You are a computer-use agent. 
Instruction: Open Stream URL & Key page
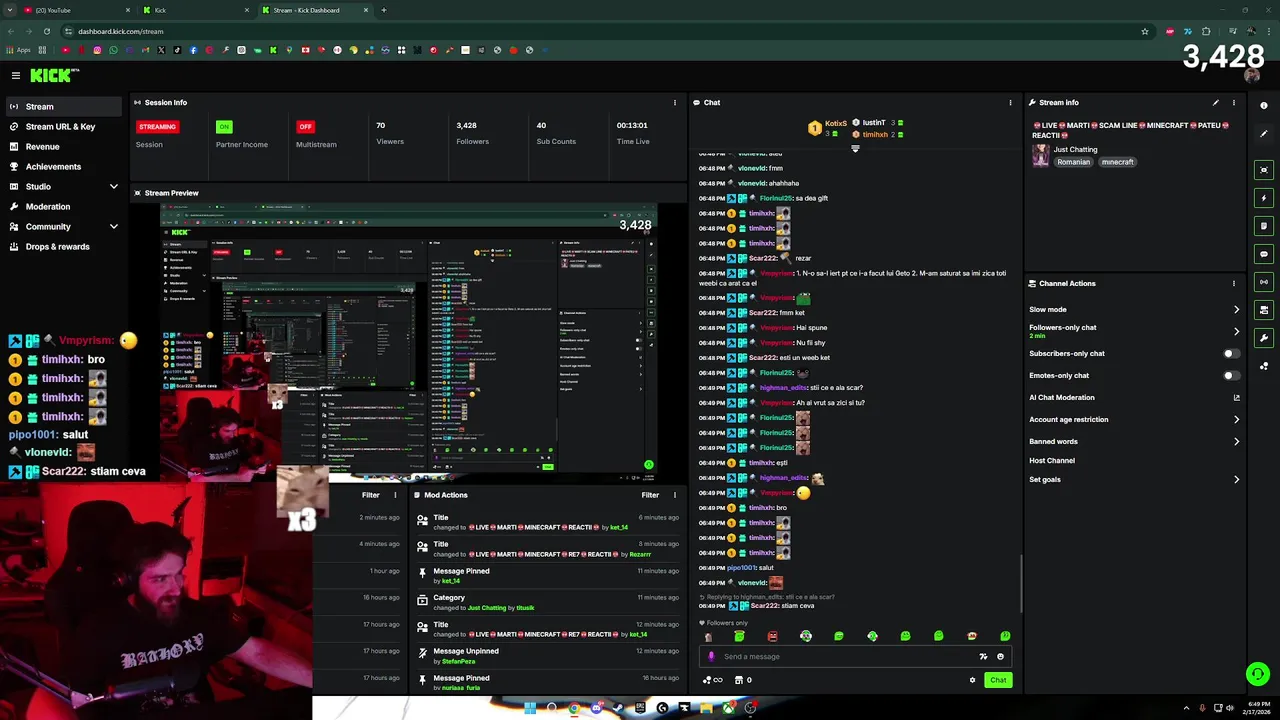pos(62,126)
